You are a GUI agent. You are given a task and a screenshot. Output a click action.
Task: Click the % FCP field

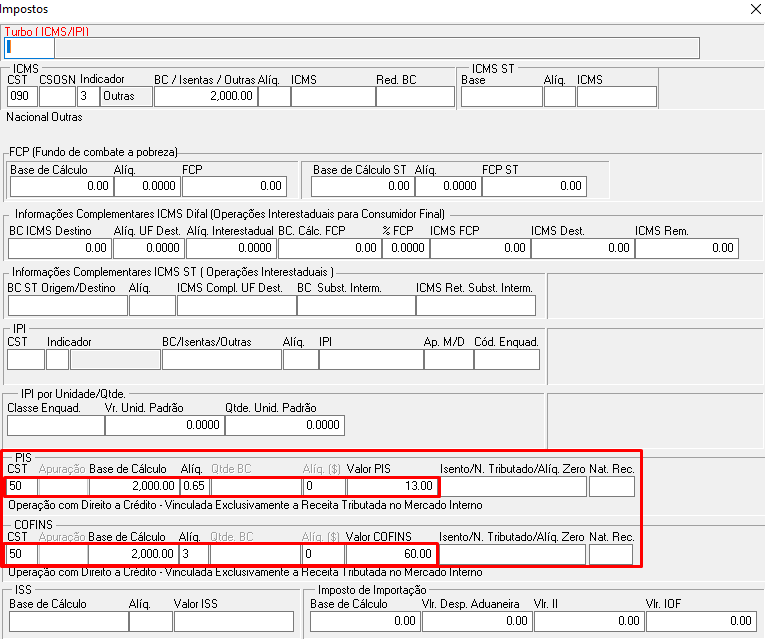pyautogui.click(x=405, y=248)
